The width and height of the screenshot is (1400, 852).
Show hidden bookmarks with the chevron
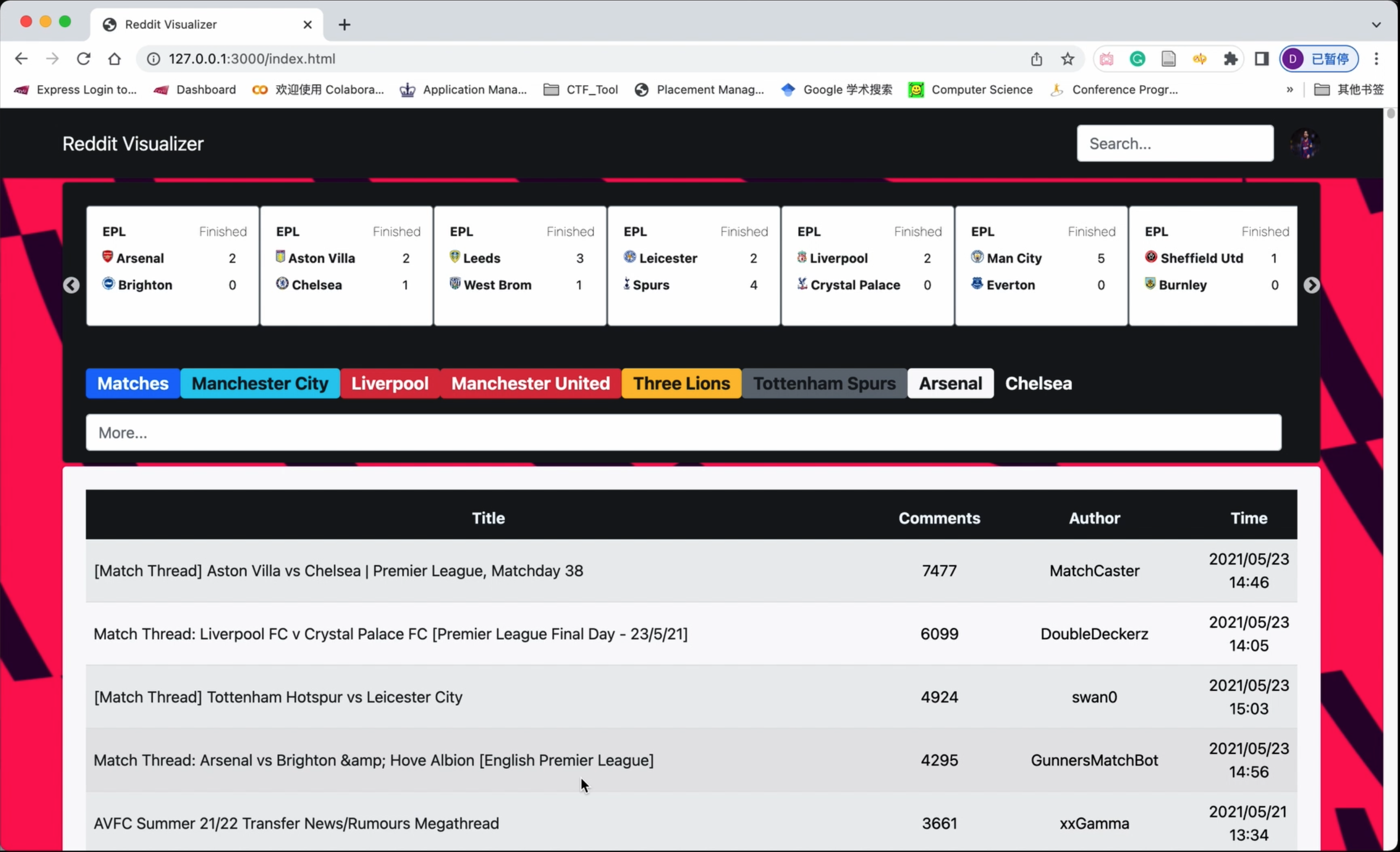pos(1290,89)
